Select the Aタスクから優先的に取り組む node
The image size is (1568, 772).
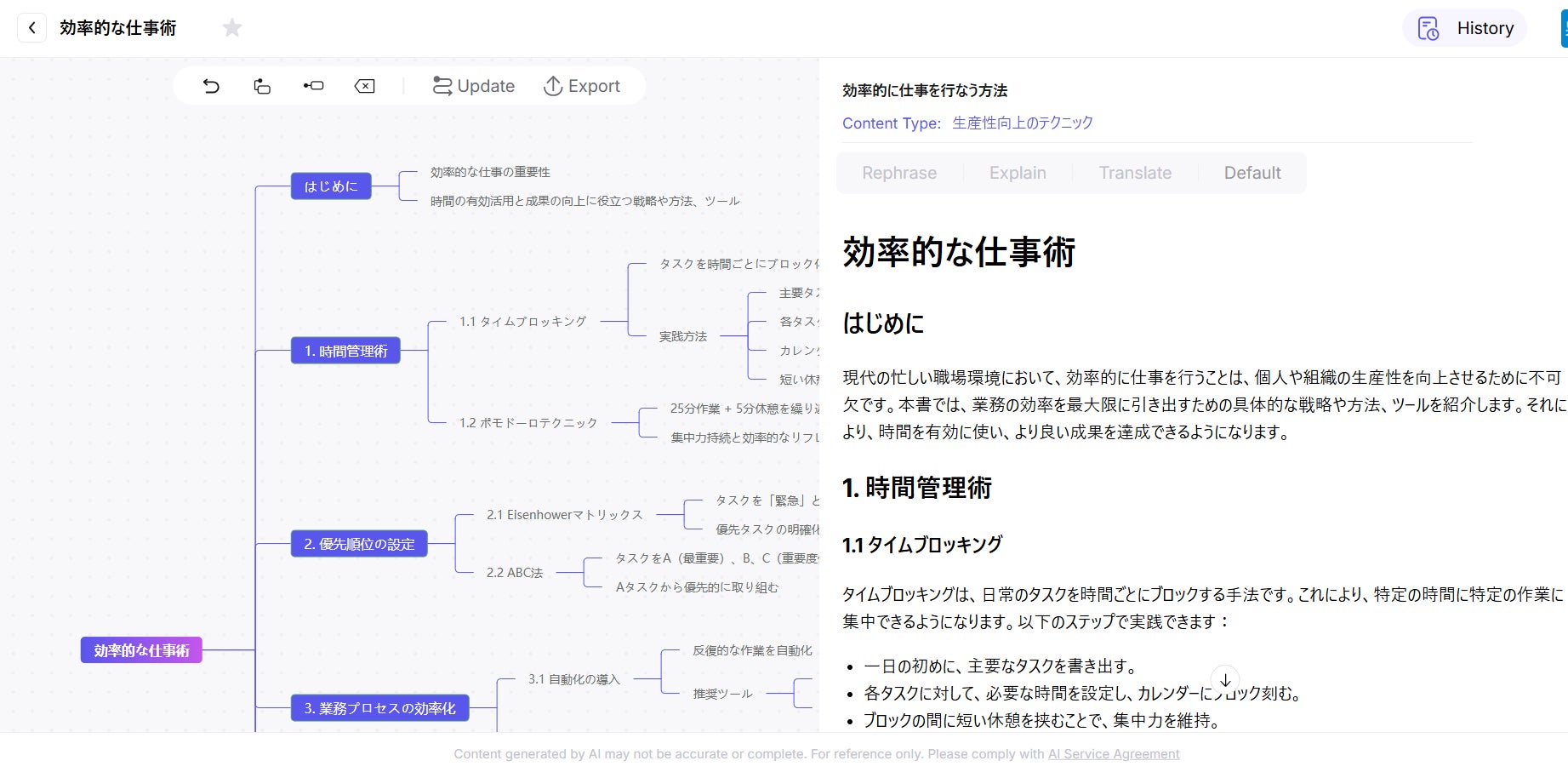coord(697,587)
